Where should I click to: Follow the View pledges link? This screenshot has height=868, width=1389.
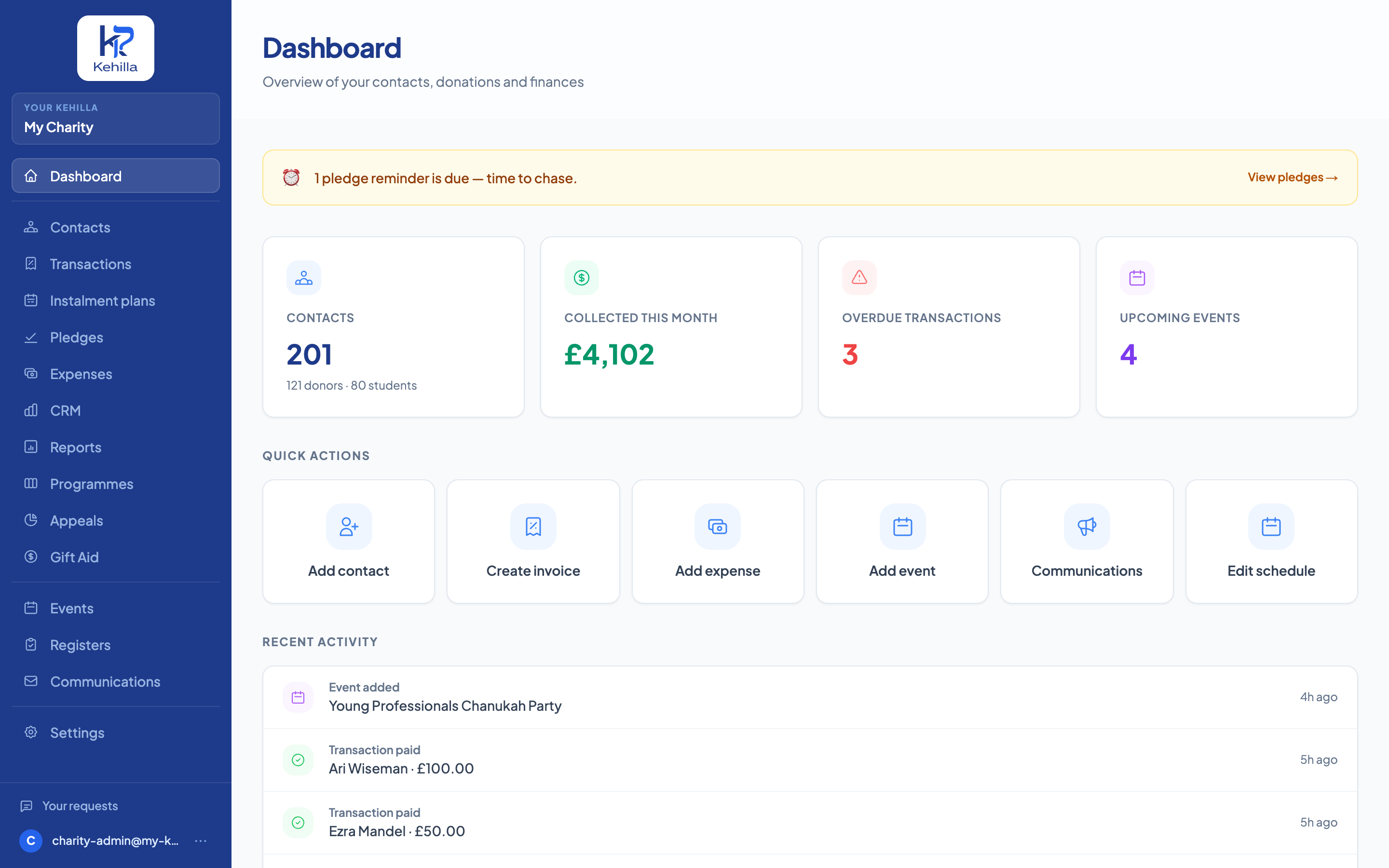pos(1293,177)
